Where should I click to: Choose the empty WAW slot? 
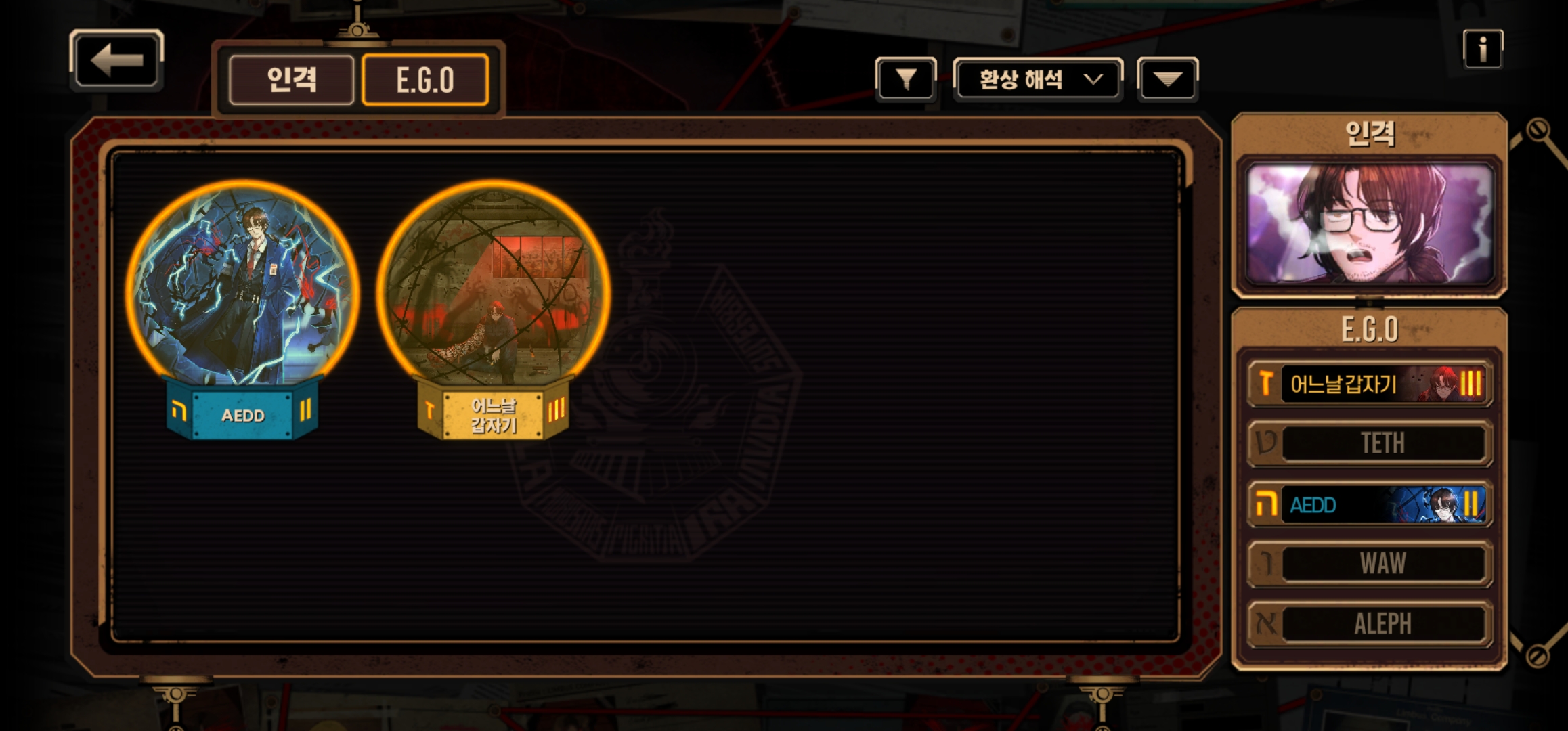(x=1370, y=563)
